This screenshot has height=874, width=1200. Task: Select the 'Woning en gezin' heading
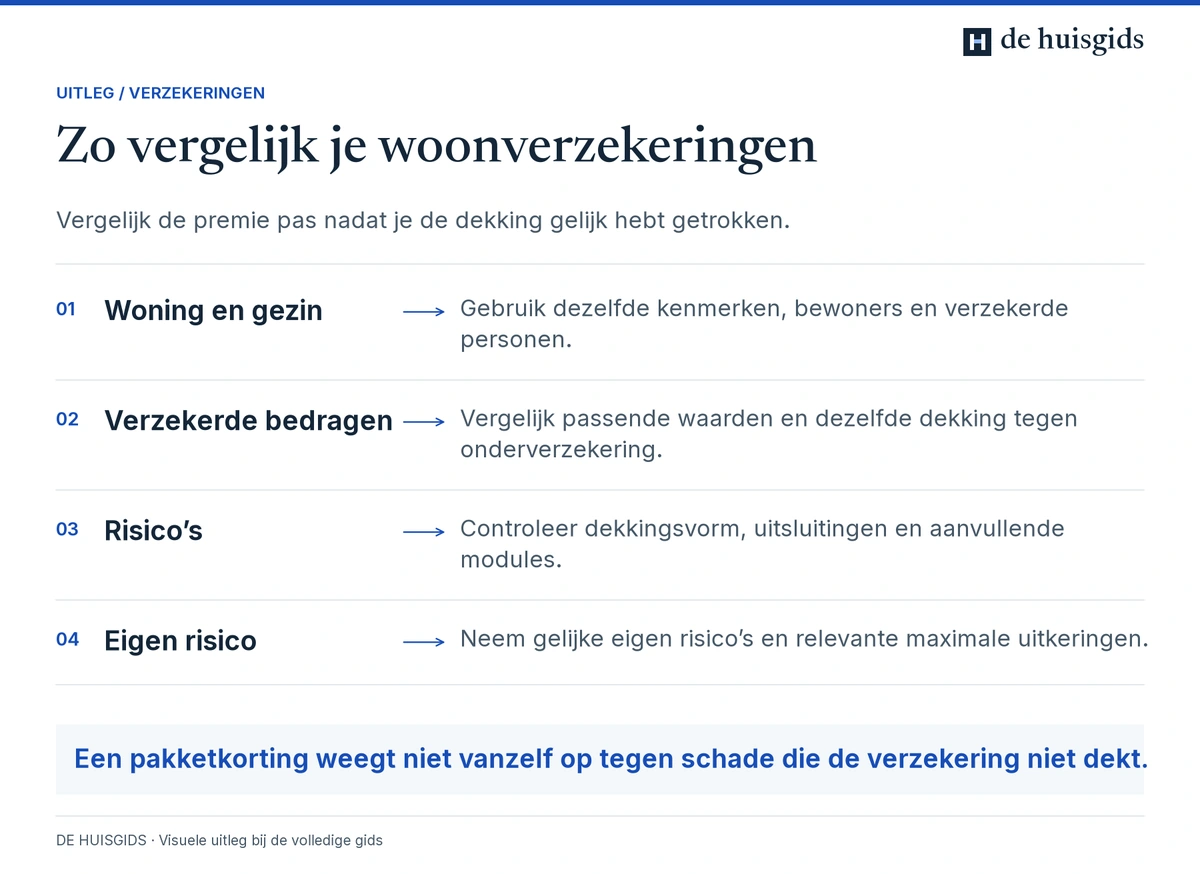click(213, 311)
